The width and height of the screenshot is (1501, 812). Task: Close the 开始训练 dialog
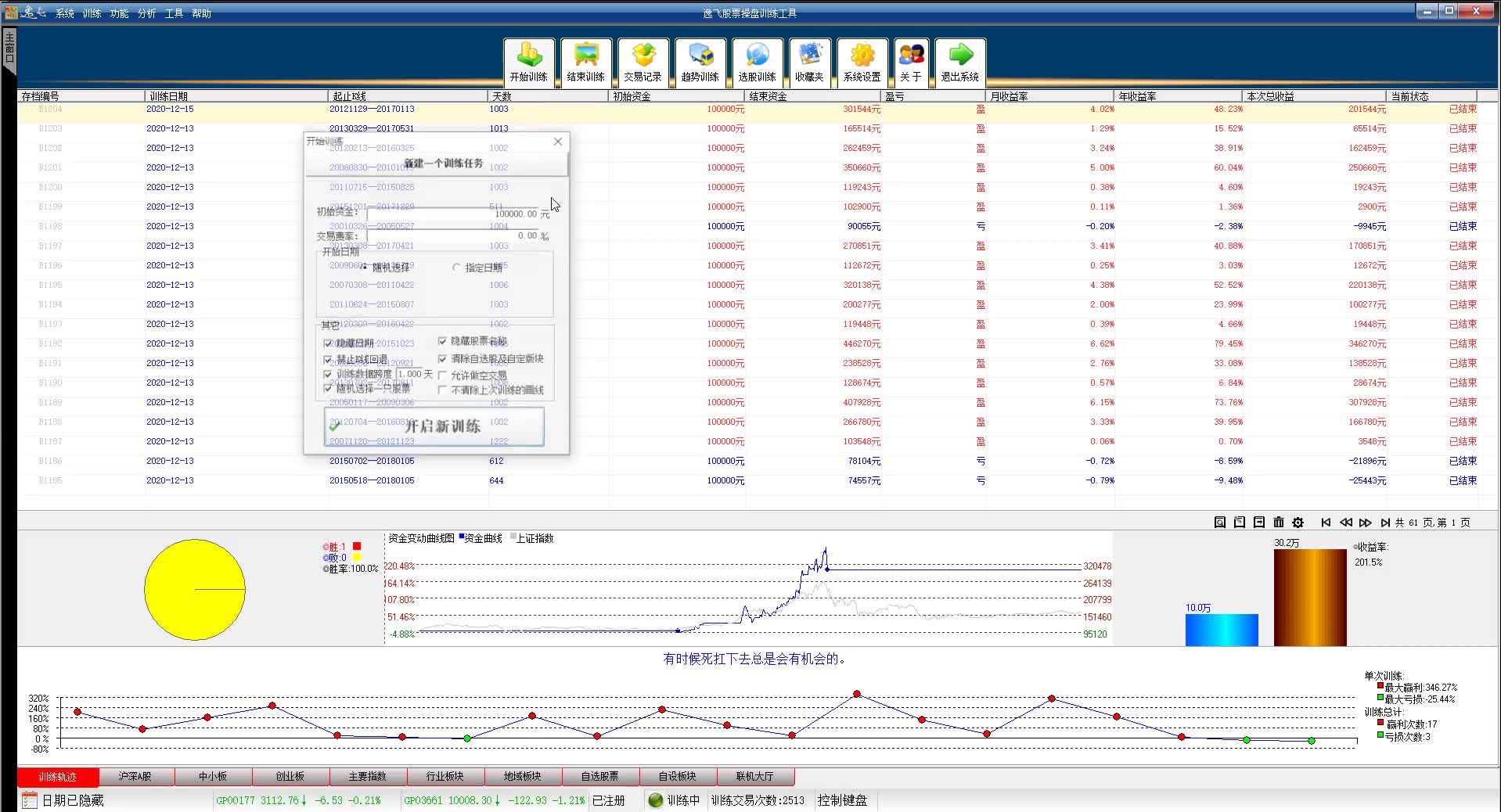558,142
